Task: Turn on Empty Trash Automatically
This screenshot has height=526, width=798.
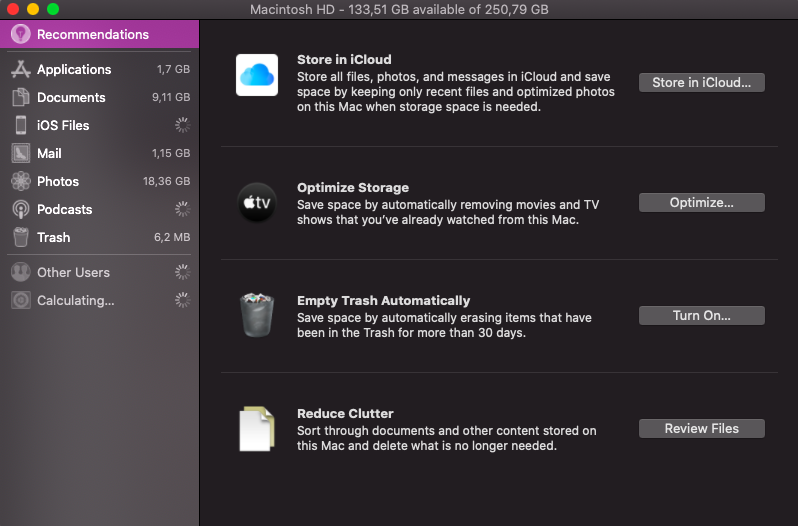Action: tap(701, 315)
